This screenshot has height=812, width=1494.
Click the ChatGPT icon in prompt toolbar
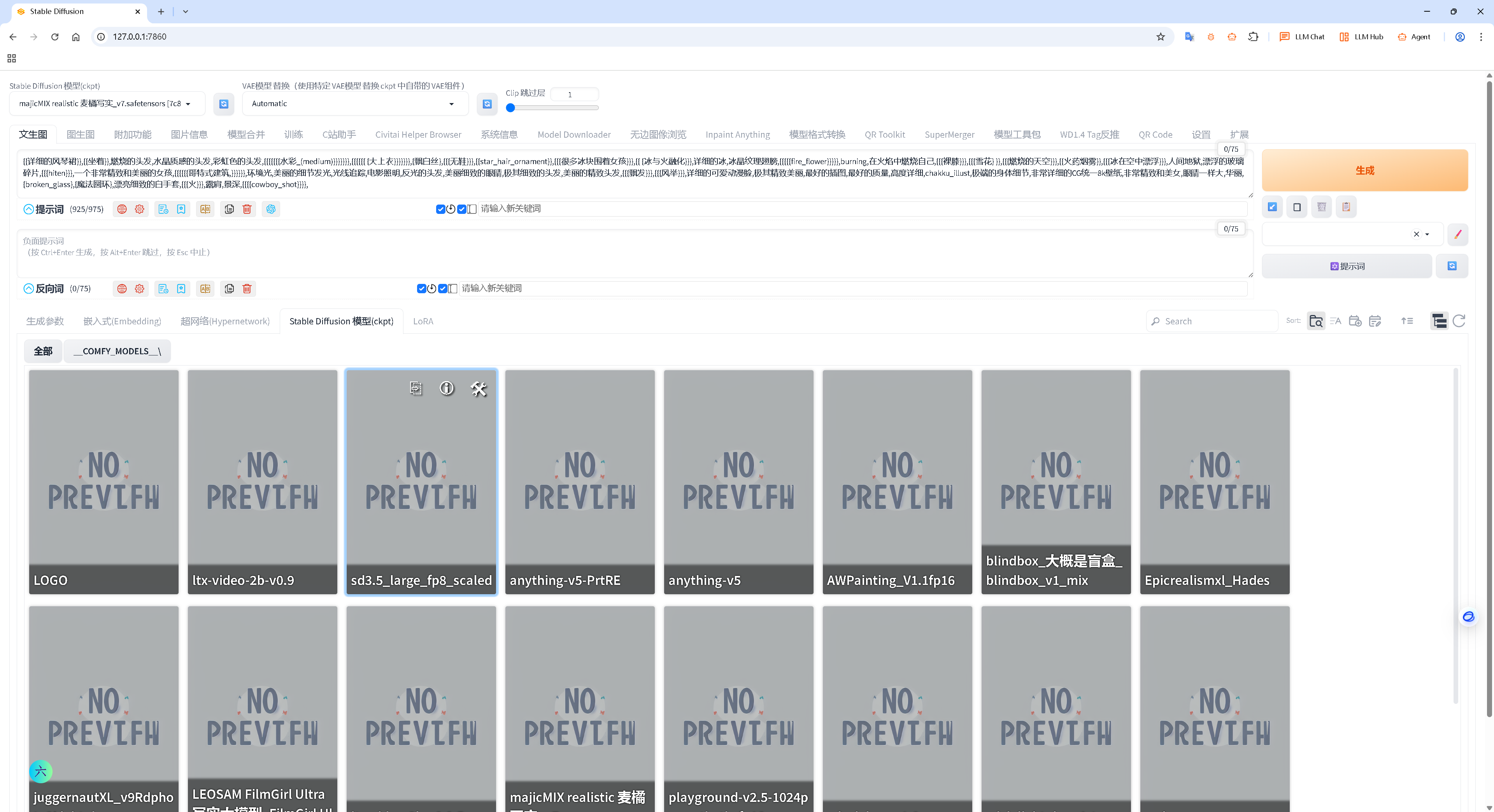(271, 209)
